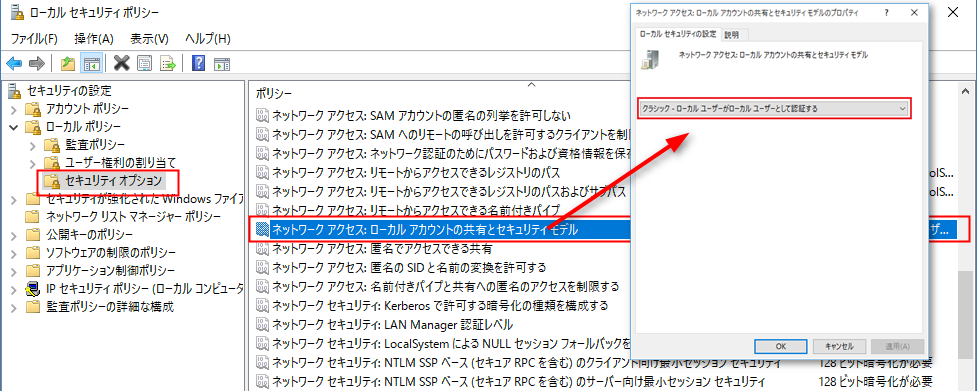The image size is (977, 391).
Task: Click the Delete X toolbar icon
Action: pos(122,63)
